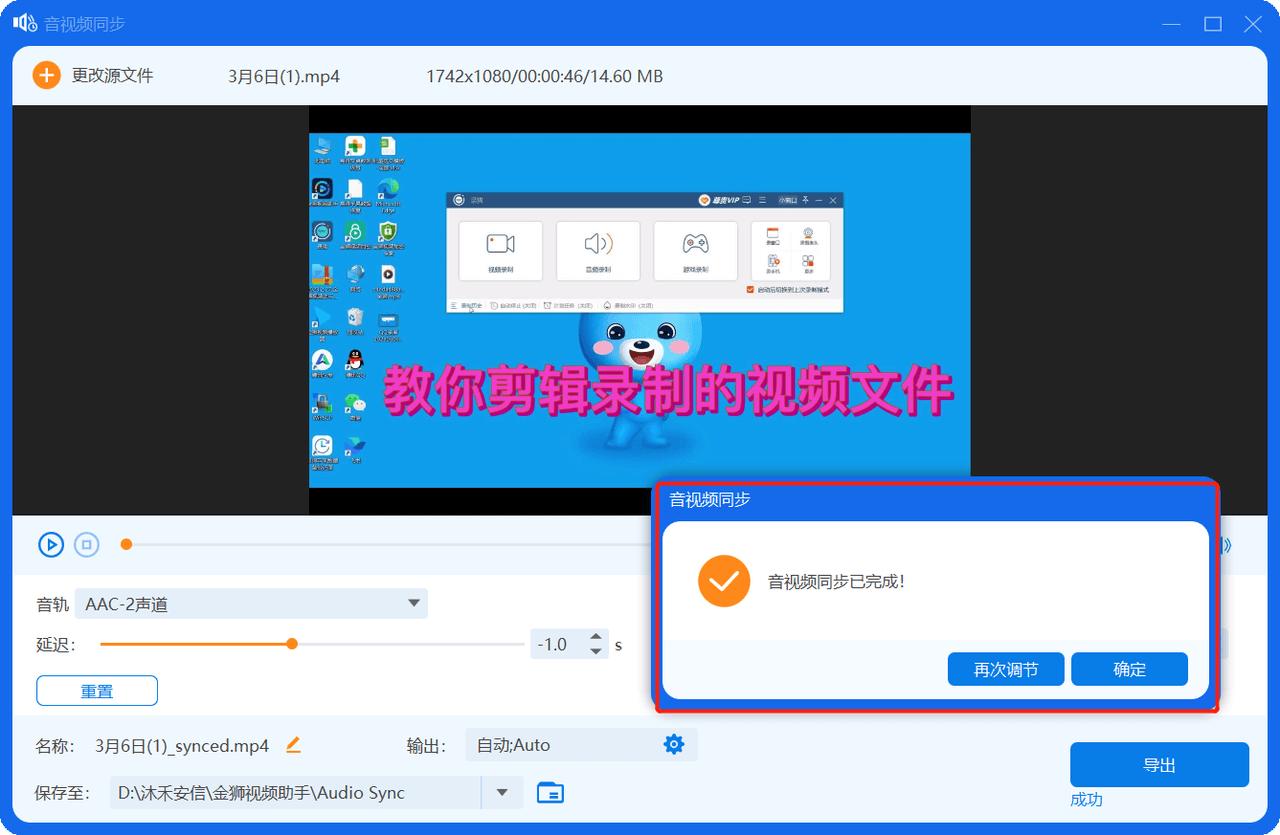1280x835 pixels.
Task: Click 再次调节 to readjust sync
Action: click(x=1006, y=669)
